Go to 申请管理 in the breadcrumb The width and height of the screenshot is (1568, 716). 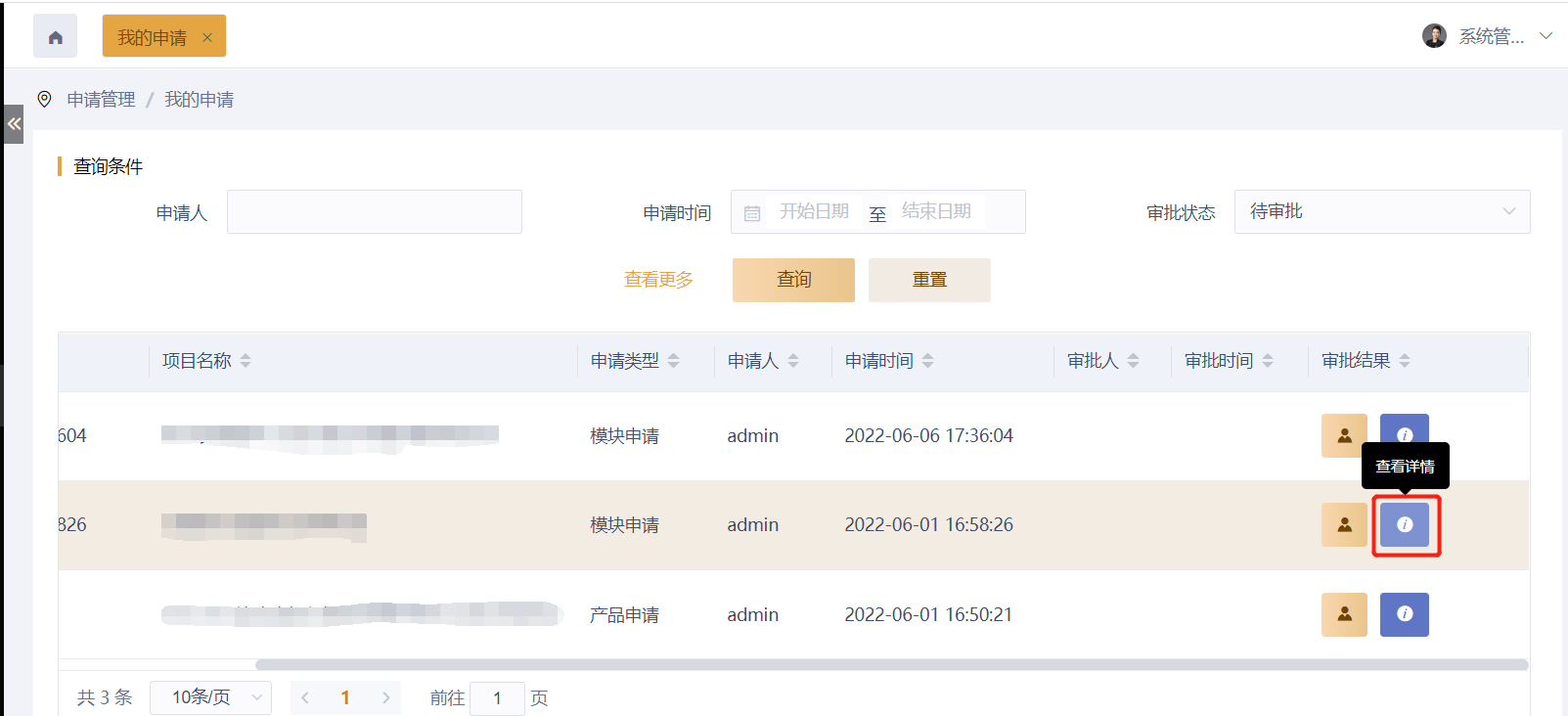pos(101,100)
